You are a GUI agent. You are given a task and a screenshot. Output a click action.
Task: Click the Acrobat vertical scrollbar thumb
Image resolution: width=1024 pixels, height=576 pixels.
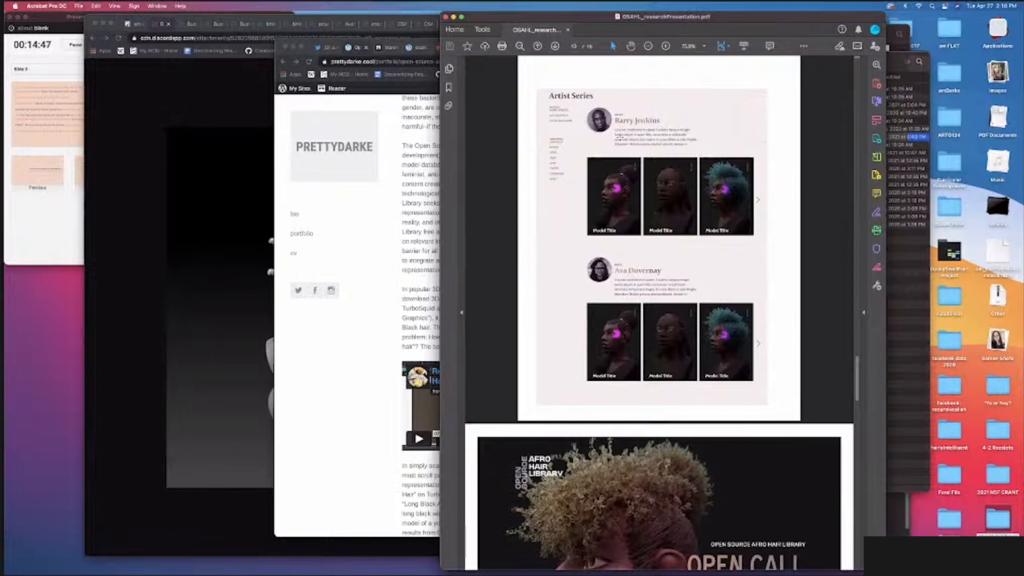(856, 377)
